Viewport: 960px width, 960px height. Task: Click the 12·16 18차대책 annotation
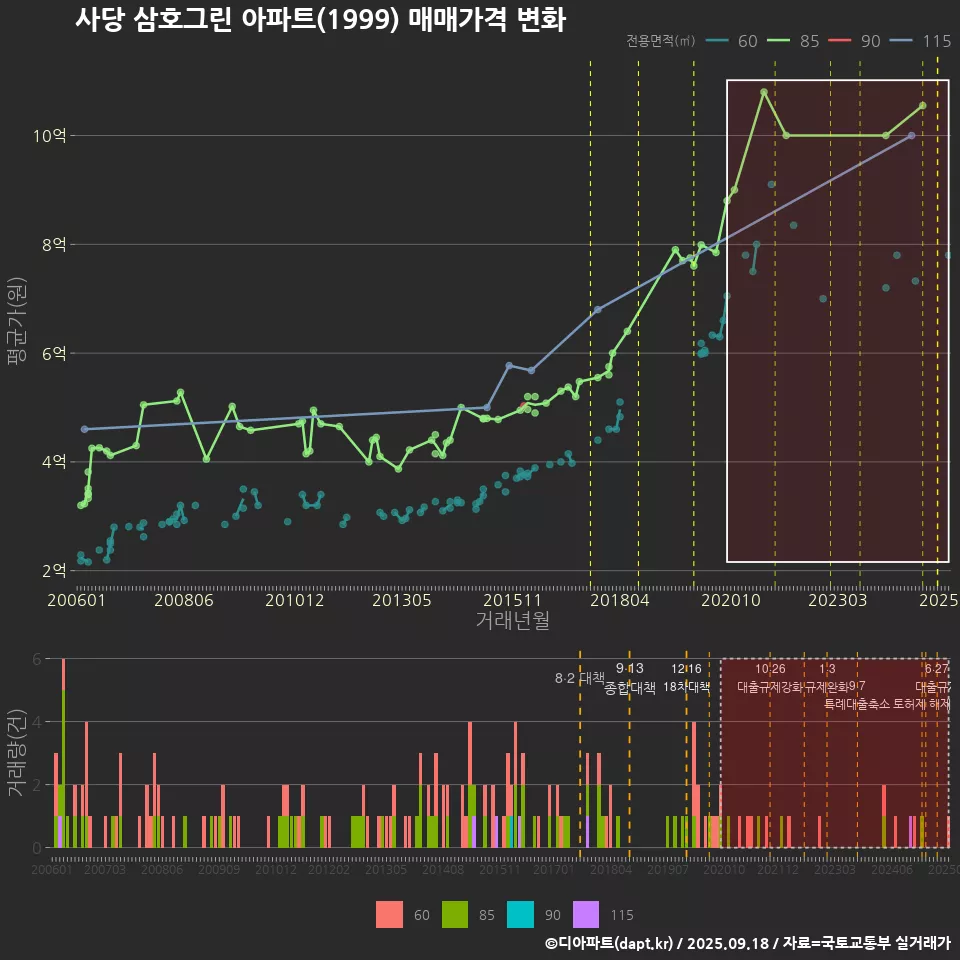tap(686, 678)
